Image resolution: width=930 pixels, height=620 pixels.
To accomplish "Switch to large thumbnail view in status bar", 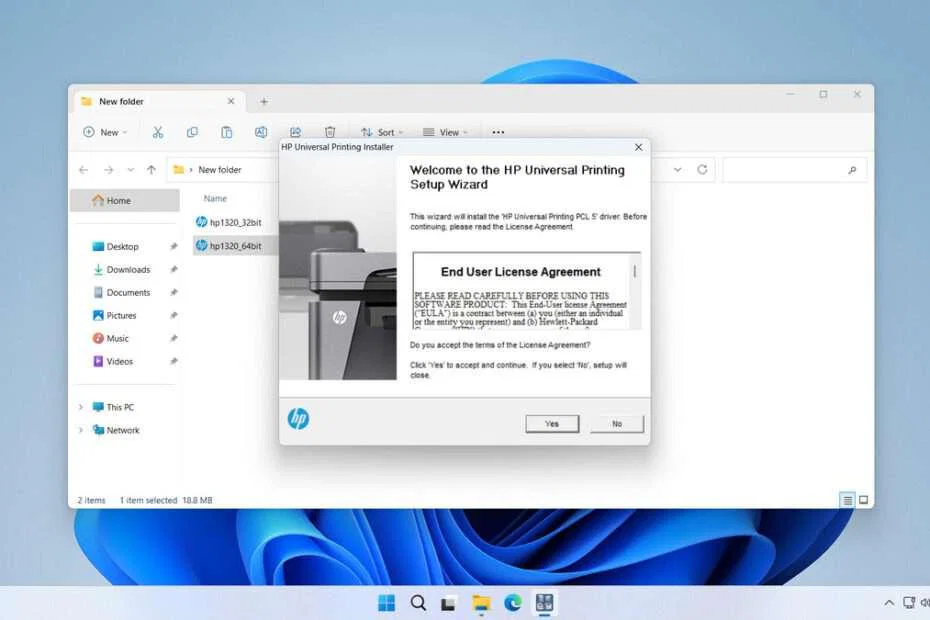I will pos(863,499).
